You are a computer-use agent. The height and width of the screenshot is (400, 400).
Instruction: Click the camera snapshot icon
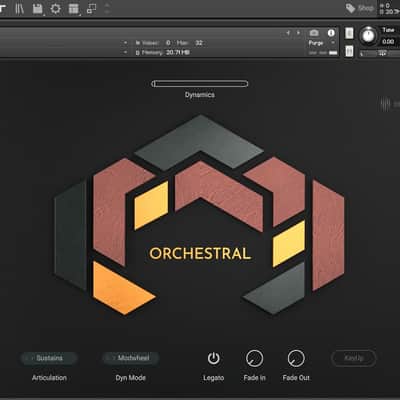(x=314, y=33)
